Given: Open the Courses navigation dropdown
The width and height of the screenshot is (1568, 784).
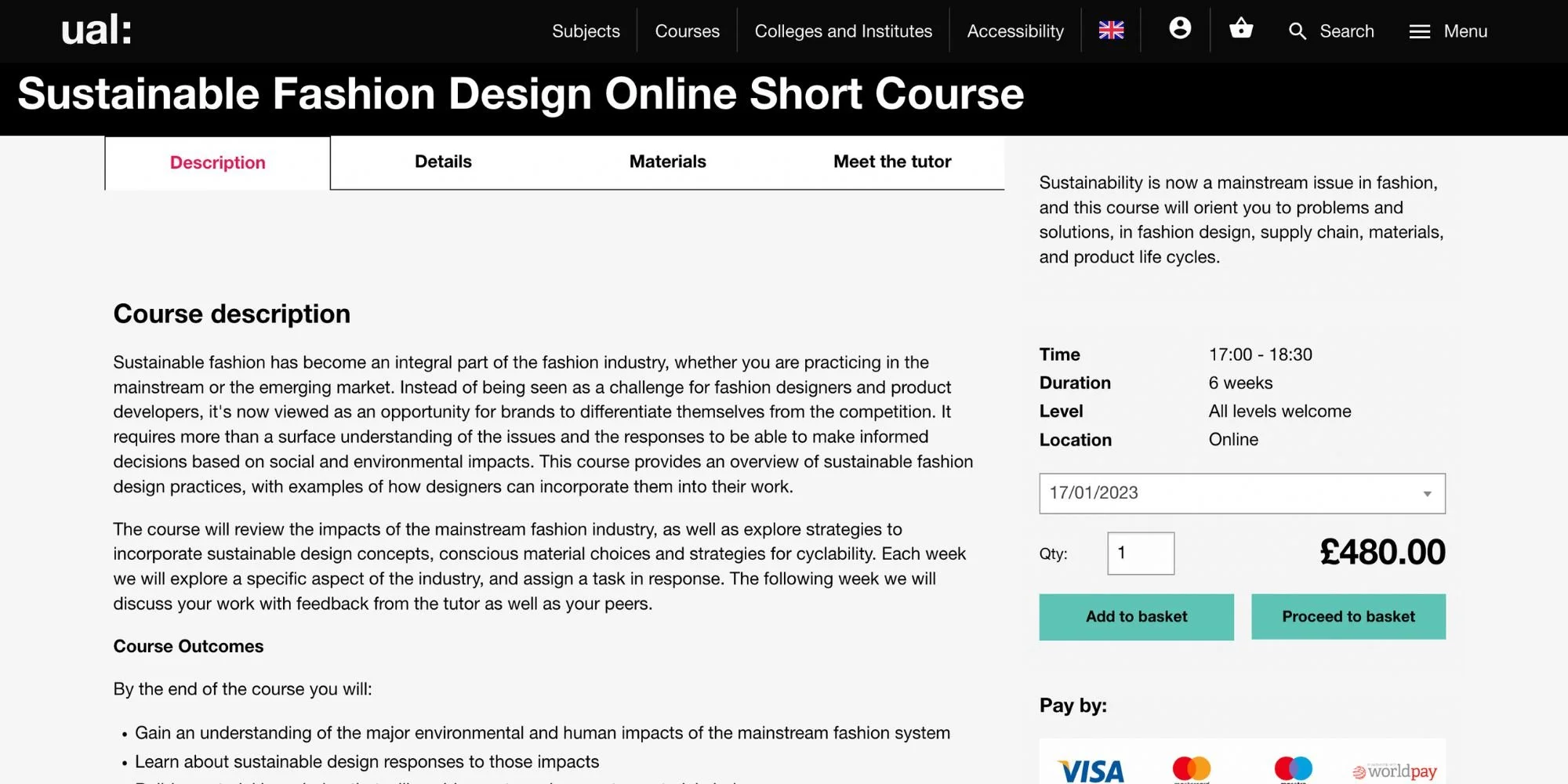Looking at the screenshot, I should [x=686, y=31].
